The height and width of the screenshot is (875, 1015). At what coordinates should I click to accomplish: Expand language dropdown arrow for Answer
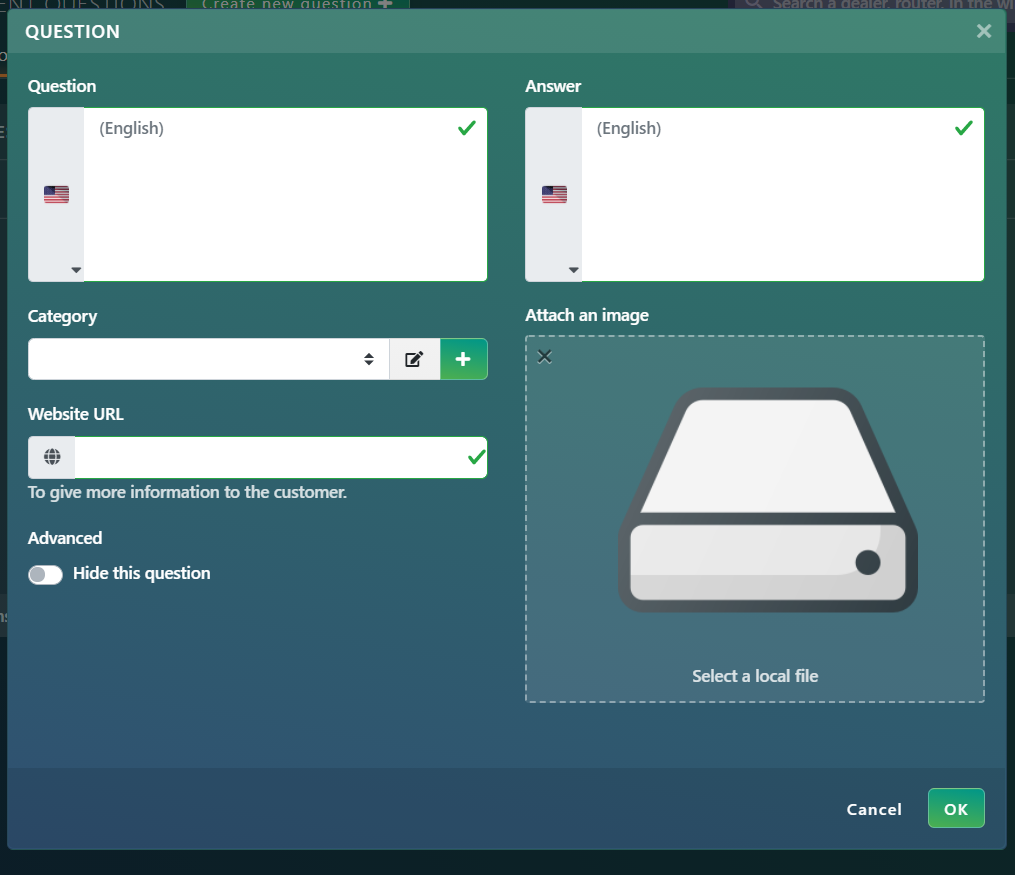click(574, 270)
